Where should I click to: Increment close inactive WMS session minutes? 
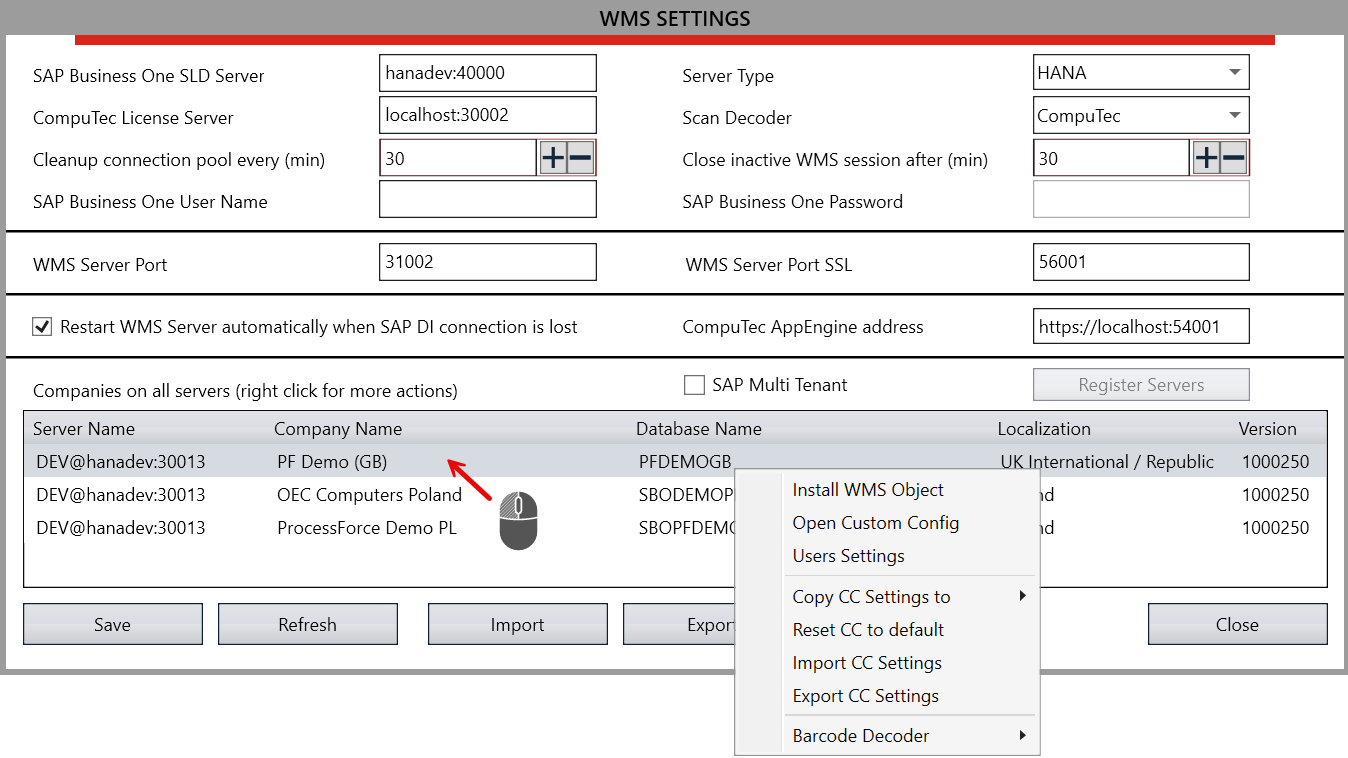click(1207, 157)
